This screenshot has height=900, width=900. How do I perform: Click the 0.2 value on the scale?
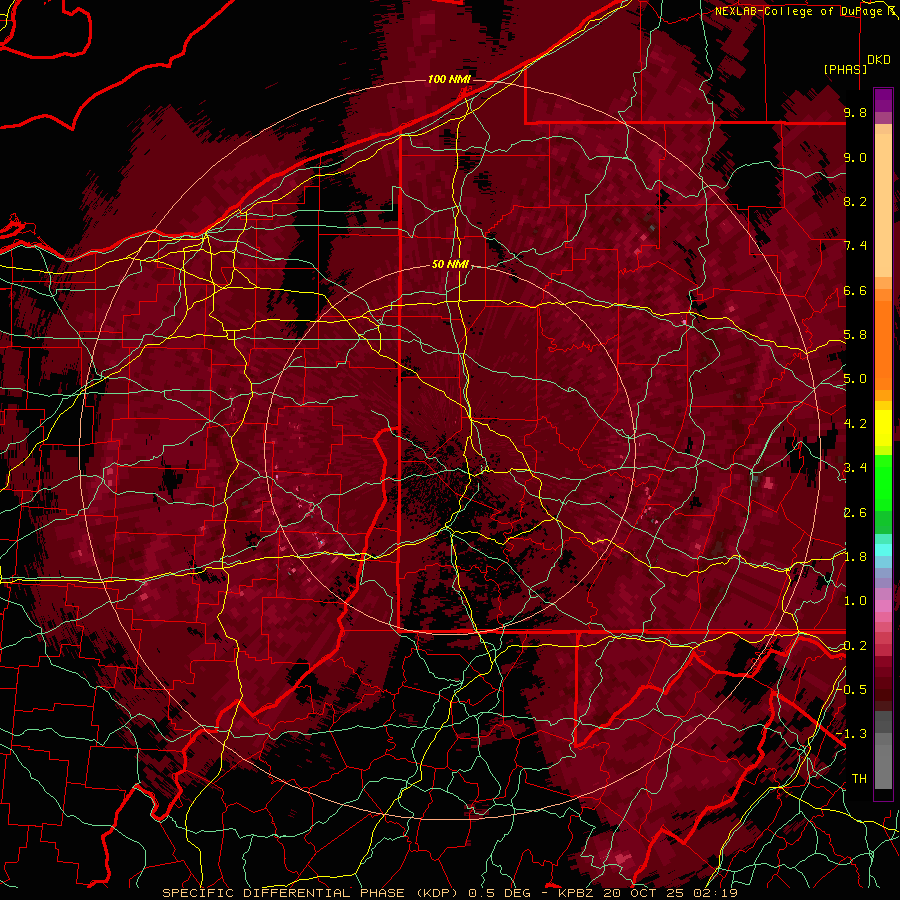coord(855,646)
